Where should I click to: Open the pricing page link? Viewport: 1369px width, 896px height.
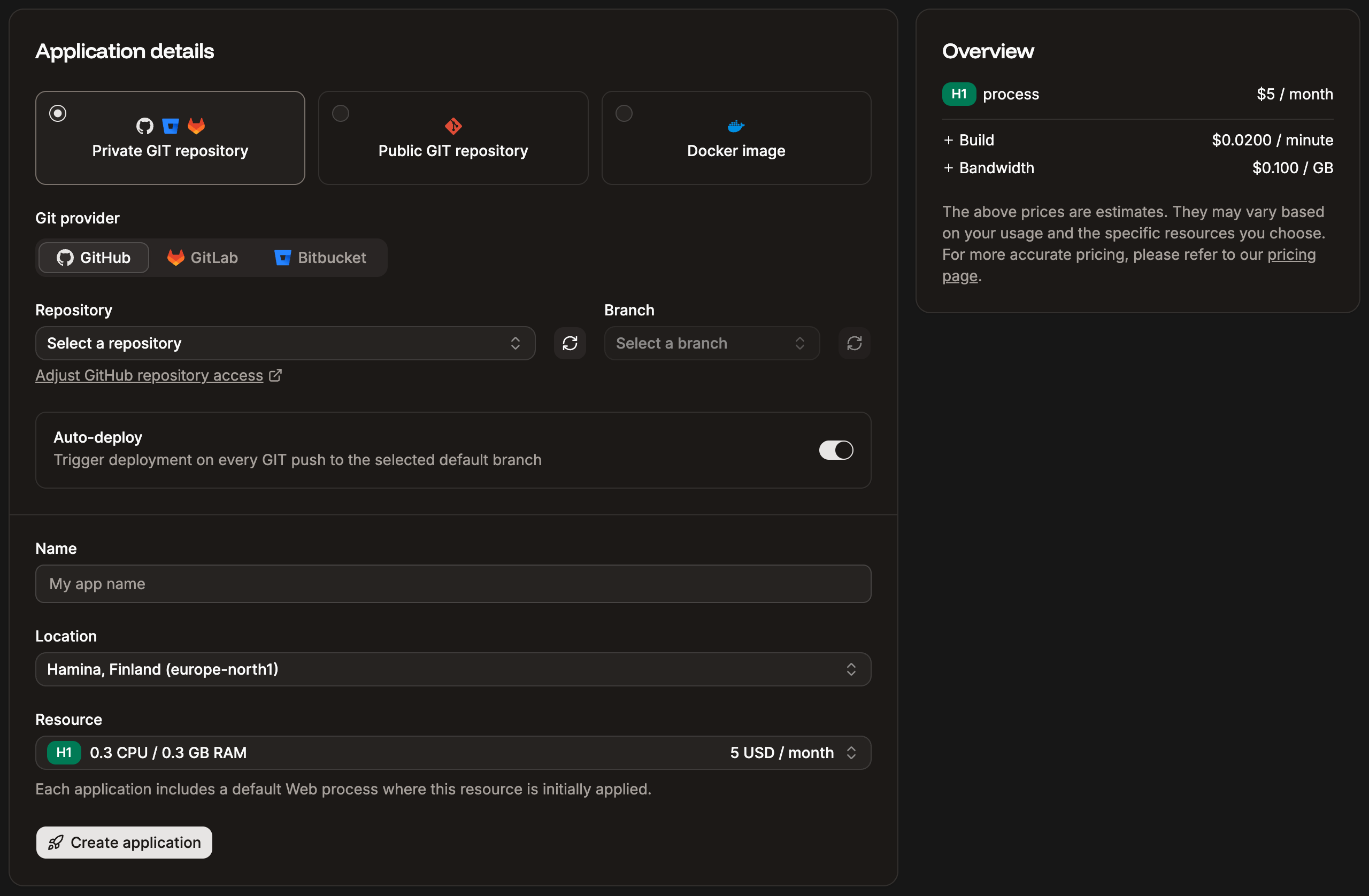(1291, 255)
